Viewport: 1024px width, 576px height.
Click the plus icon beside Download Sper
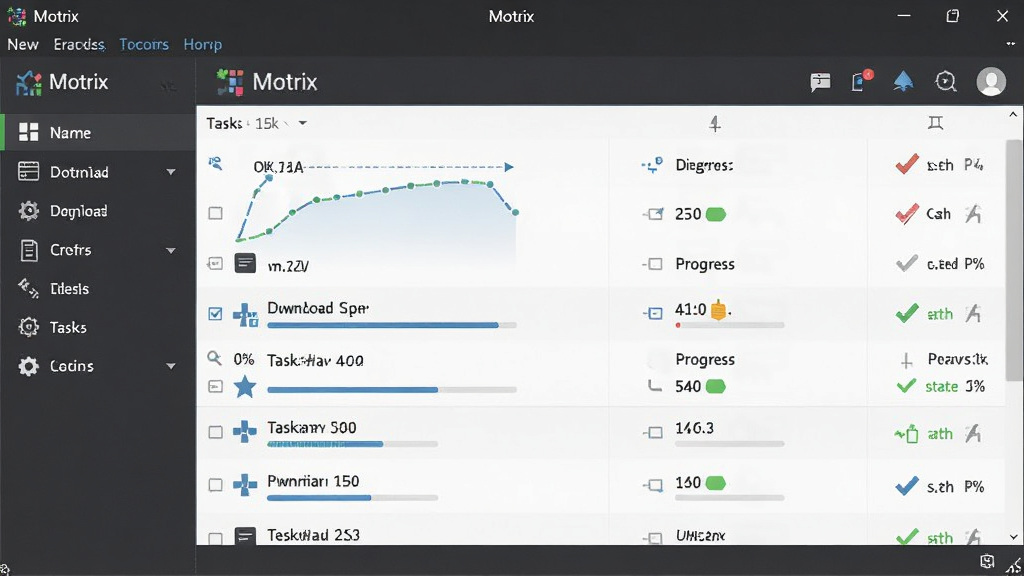point(246,315)
